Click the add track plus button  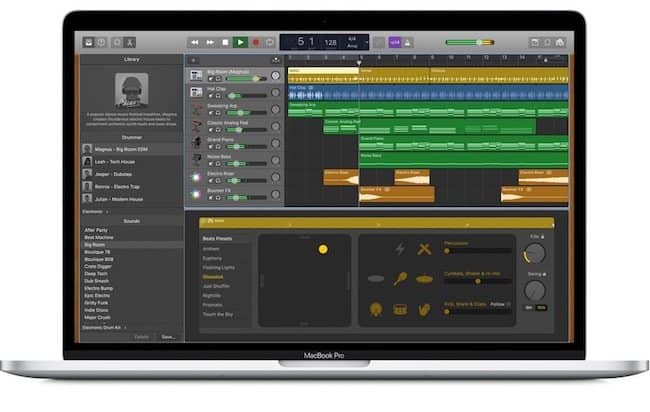click(x=193, y=61)
